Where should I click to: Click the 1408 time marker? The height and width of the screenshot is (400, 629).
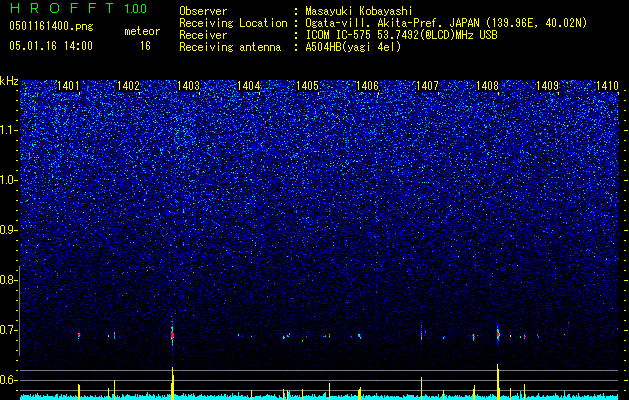coord(487,86)
